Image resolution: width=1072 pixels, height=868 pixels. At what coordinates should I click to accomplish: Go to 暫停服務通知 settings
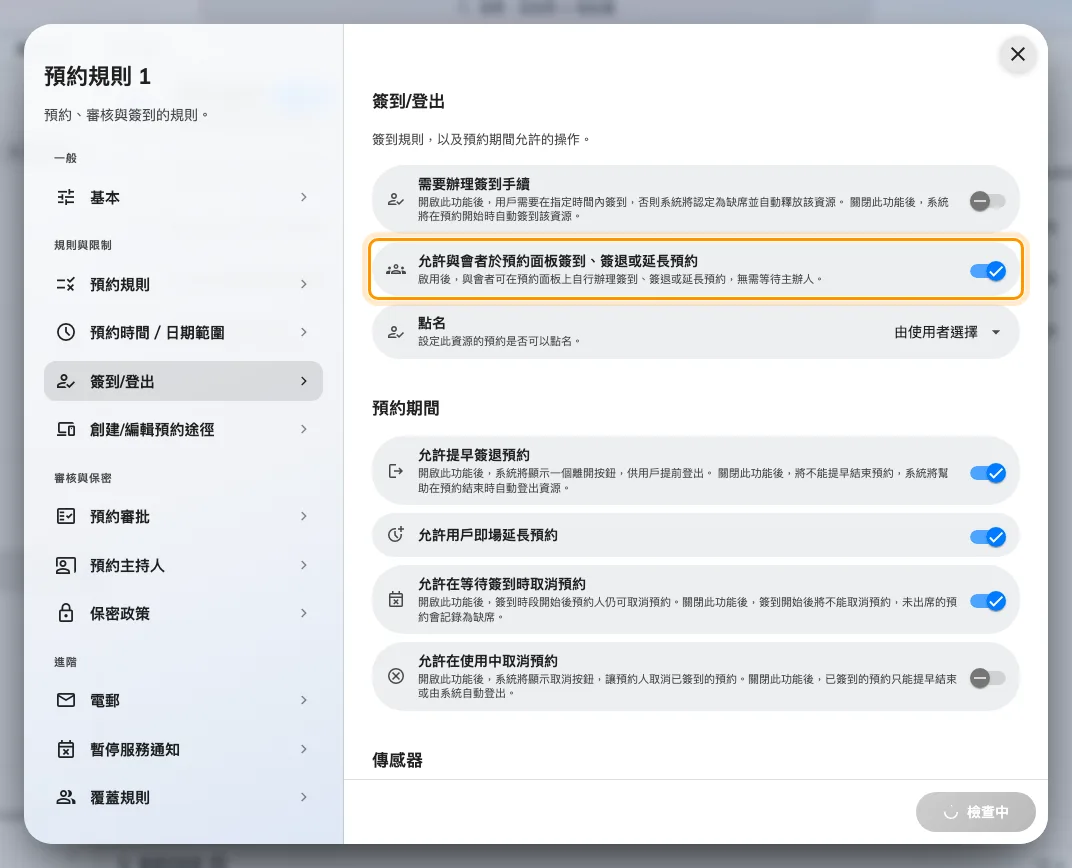tap(183, 749)
